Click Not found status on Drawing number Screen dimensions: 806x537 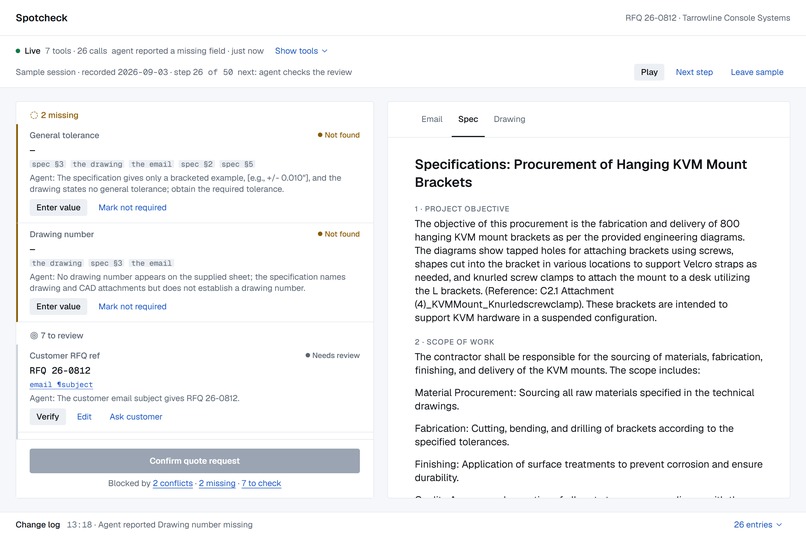click(339, 234)
